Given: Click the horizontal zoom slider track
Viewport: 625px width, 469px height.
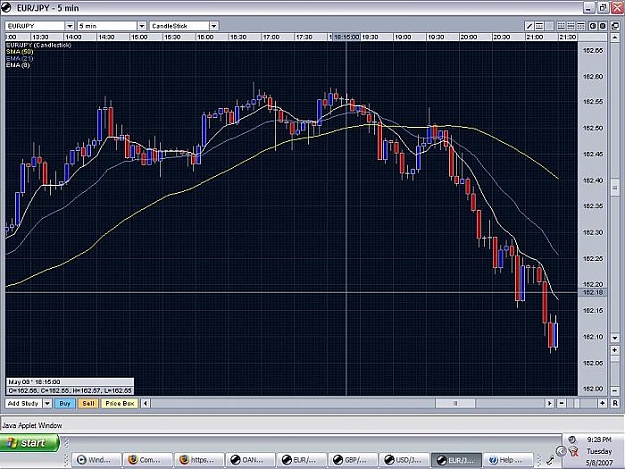Looking at the screenshot, I should point(582,403).
